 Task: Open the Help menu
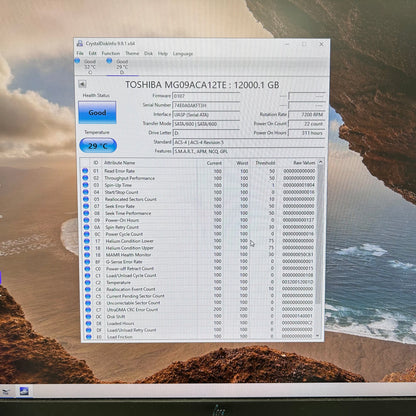click(163, 54)
